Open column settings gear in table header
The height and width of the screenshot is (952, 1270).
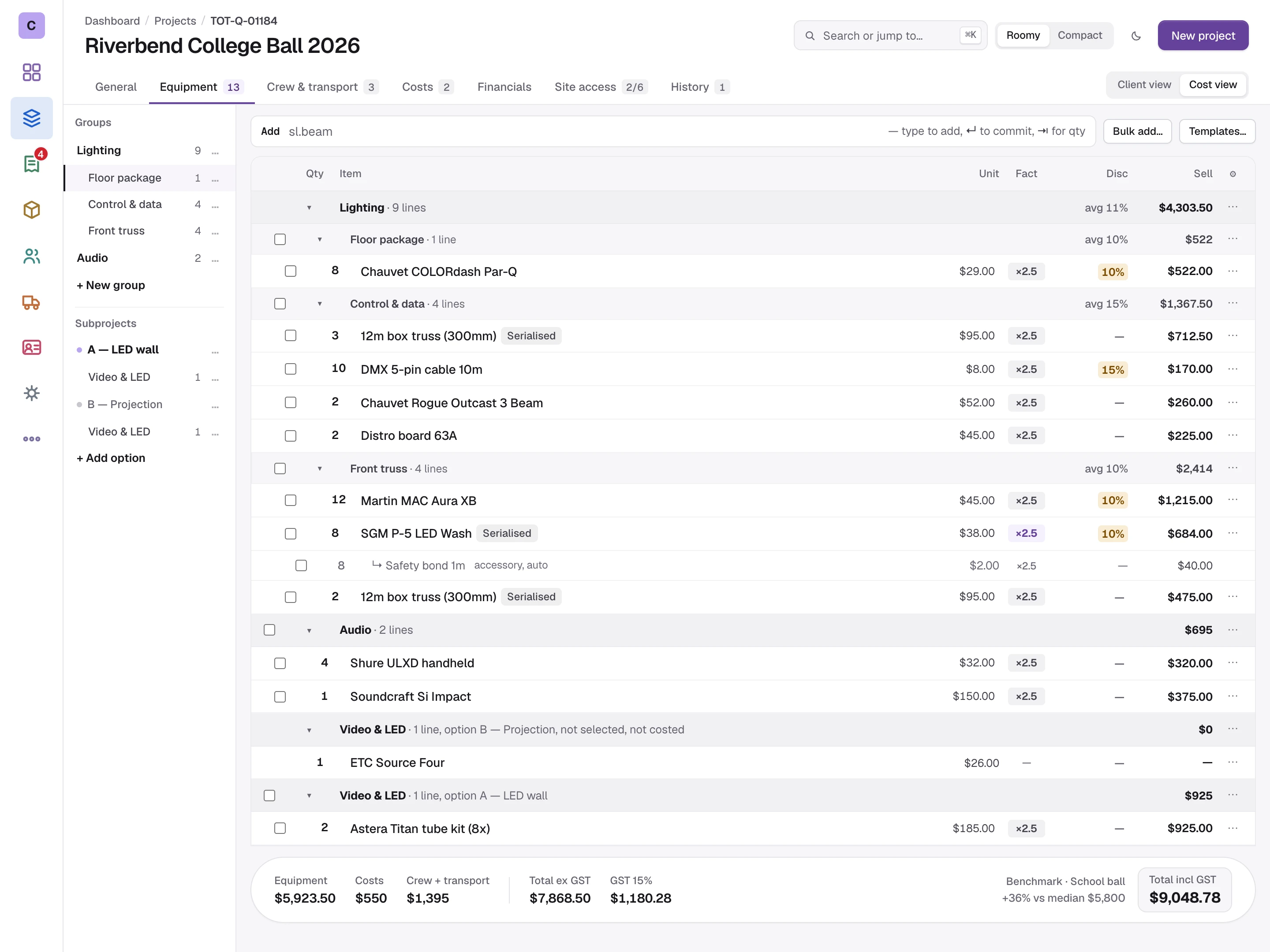pos(1233,174)
